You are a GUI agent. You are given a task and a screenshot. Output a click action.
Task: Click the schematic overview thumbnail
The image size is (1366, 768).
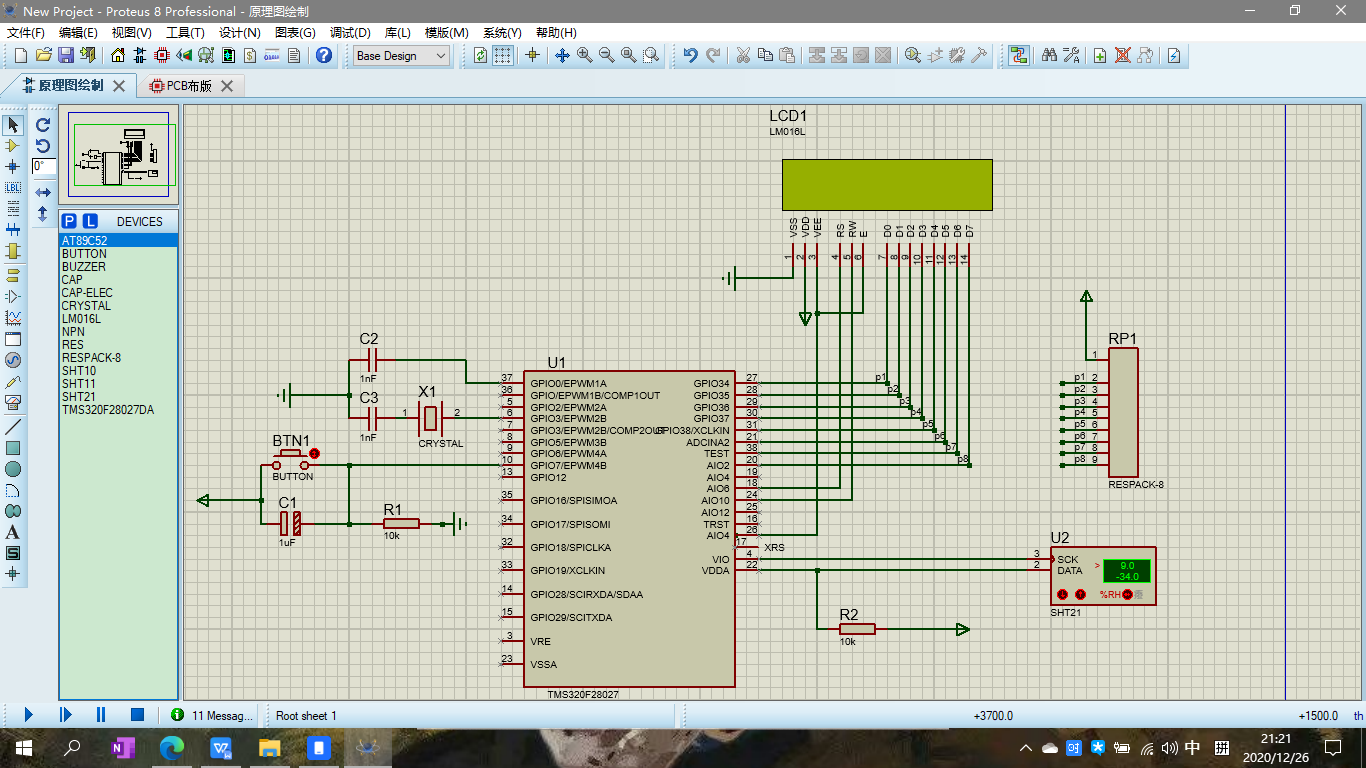pyautogui.click(x=117, y=155)
